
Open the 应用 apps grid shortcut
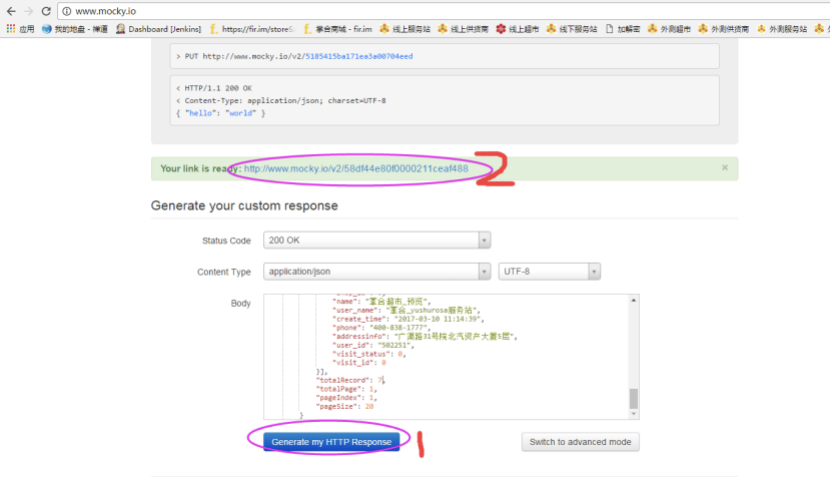click(21, 29)
